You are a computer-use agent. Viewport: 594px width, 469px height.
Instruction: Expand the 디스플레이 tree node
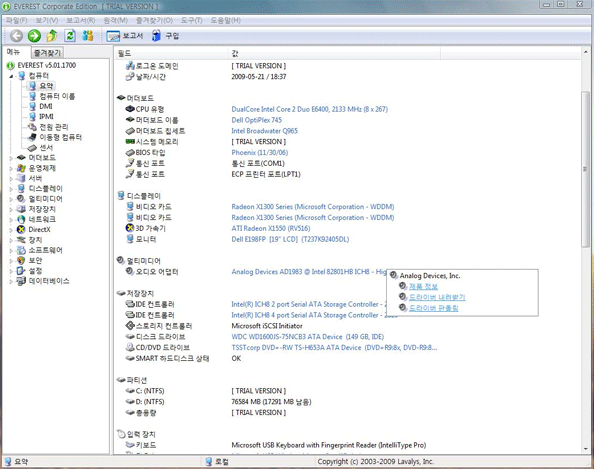[x=11, y=189]
